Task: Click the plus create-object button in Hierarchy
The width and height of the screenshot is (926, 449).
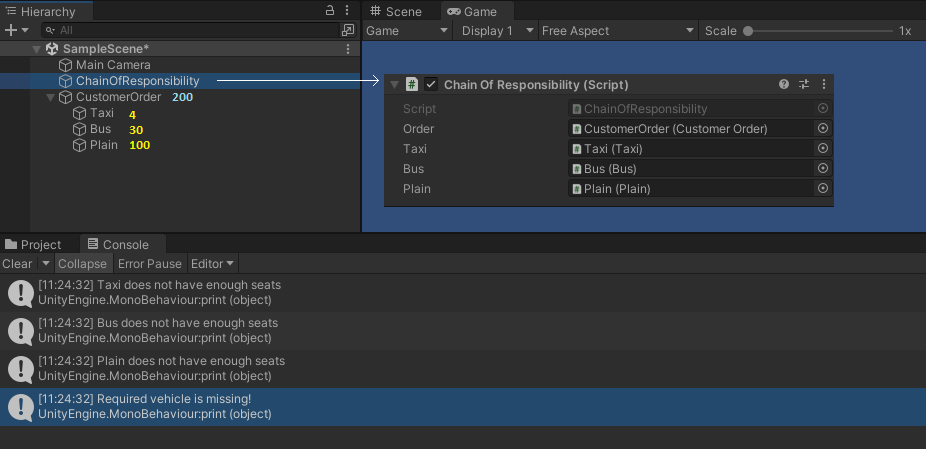Action: tap(11, 30)
